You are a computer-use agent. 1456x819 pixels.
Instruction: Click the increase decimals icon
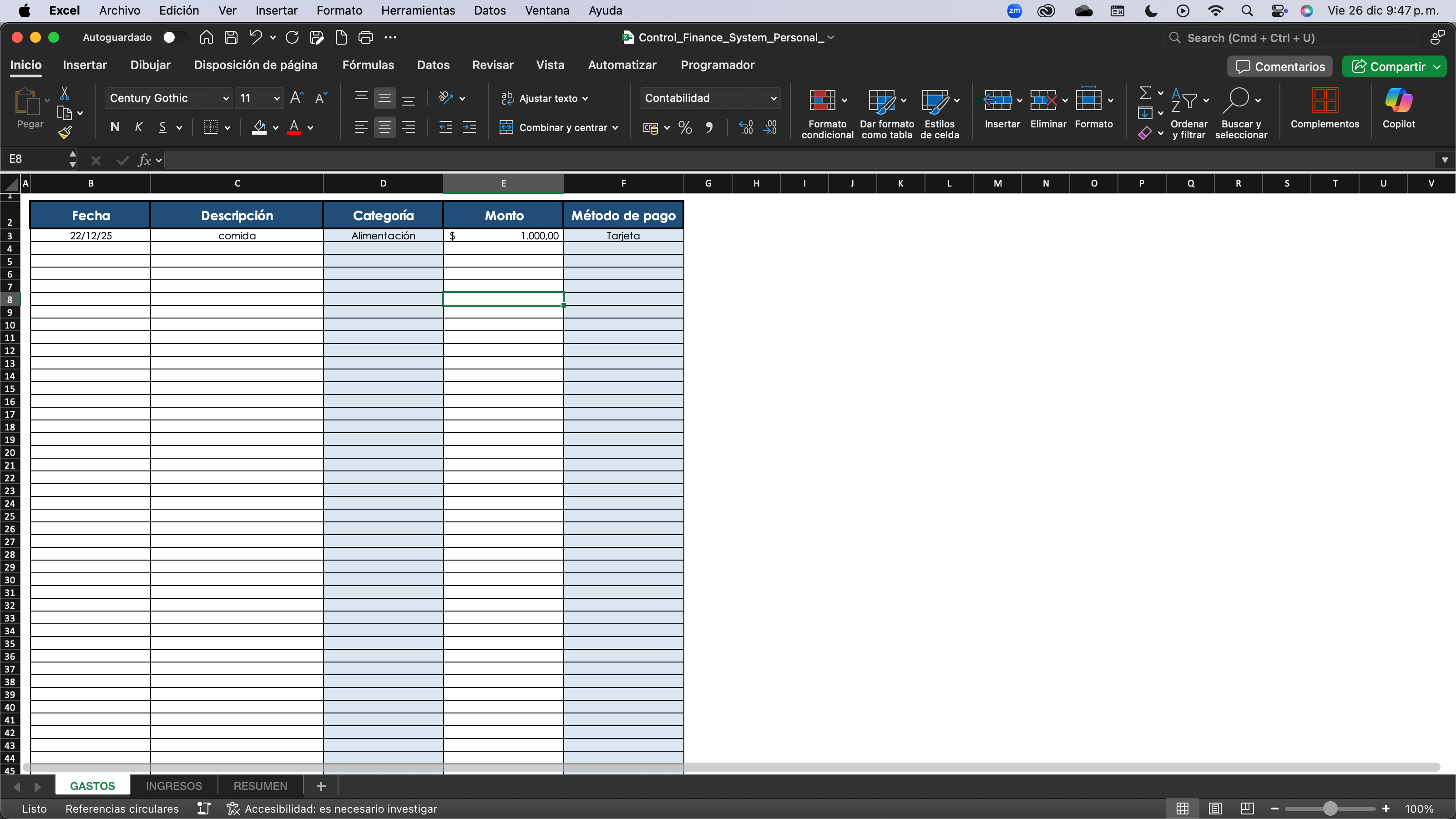[x=746, y=127]
